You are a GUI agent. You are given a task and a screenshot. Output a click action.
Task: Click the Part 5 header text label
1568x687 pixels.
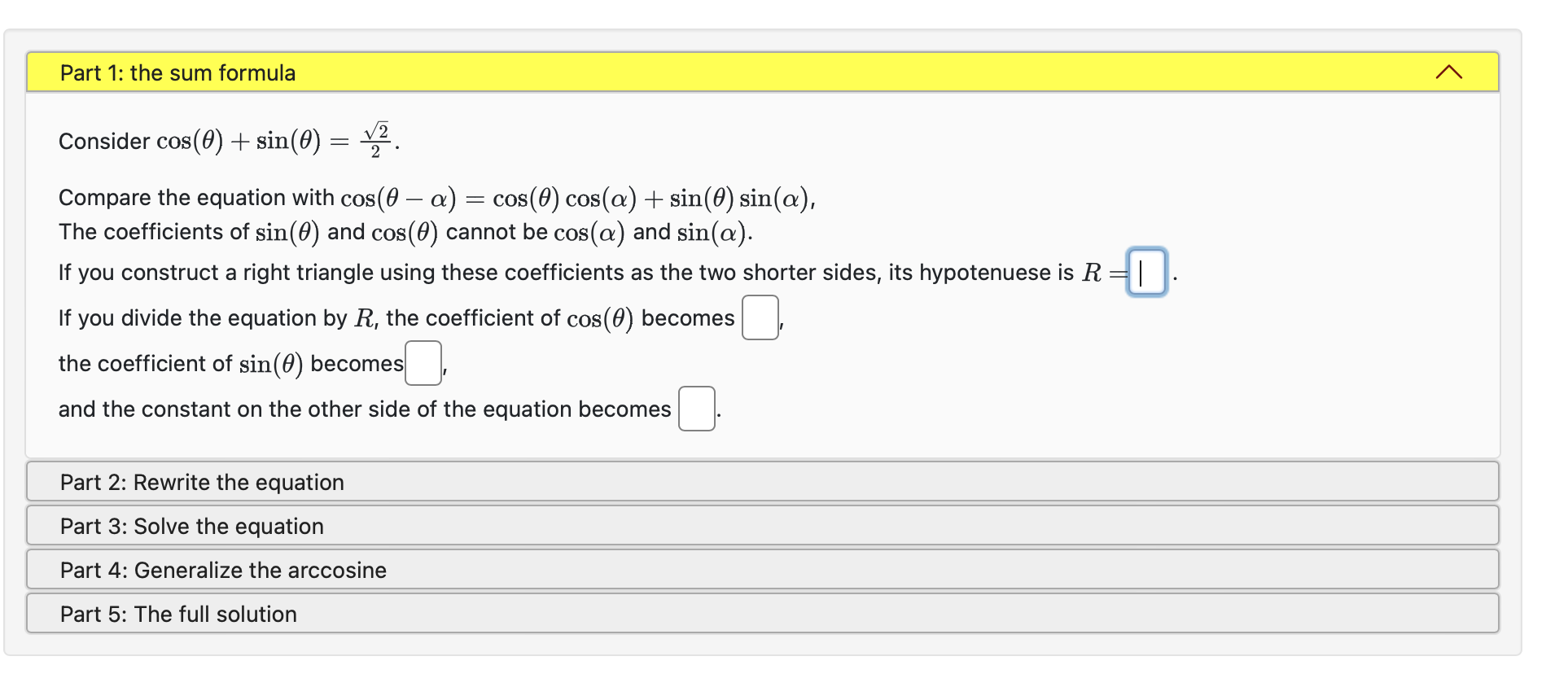click(178, 614)
